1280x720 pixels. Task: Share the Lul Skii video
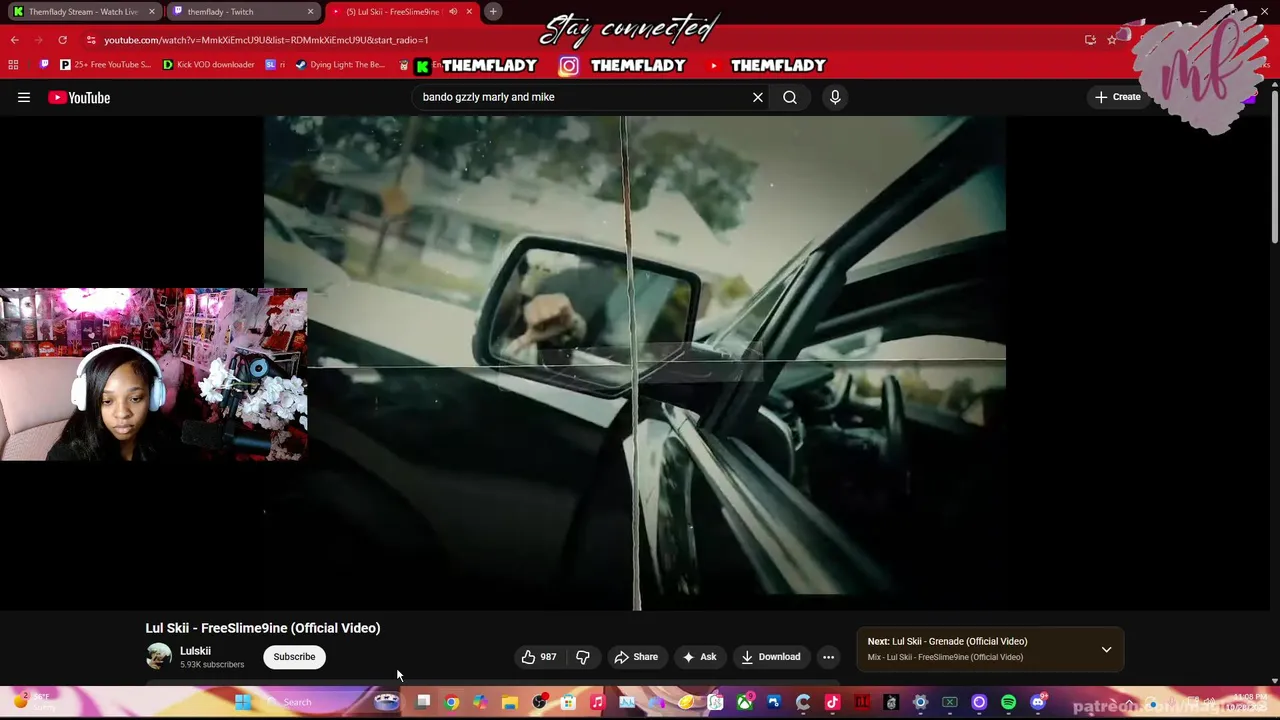636,657
